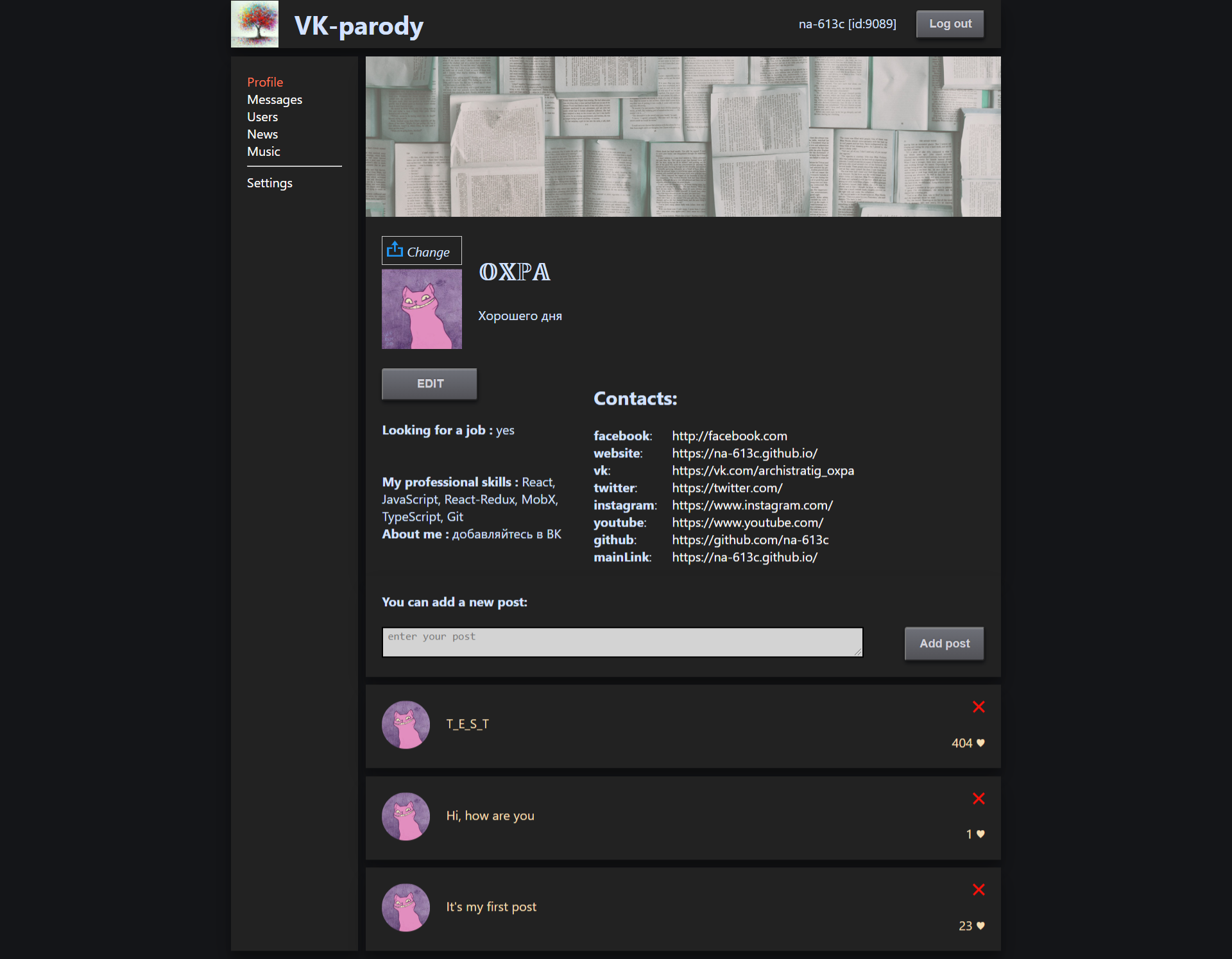Open the pink cat profile avatar
The width and height of the screenshot is (1232, 959).
click(x=422, y=309)
